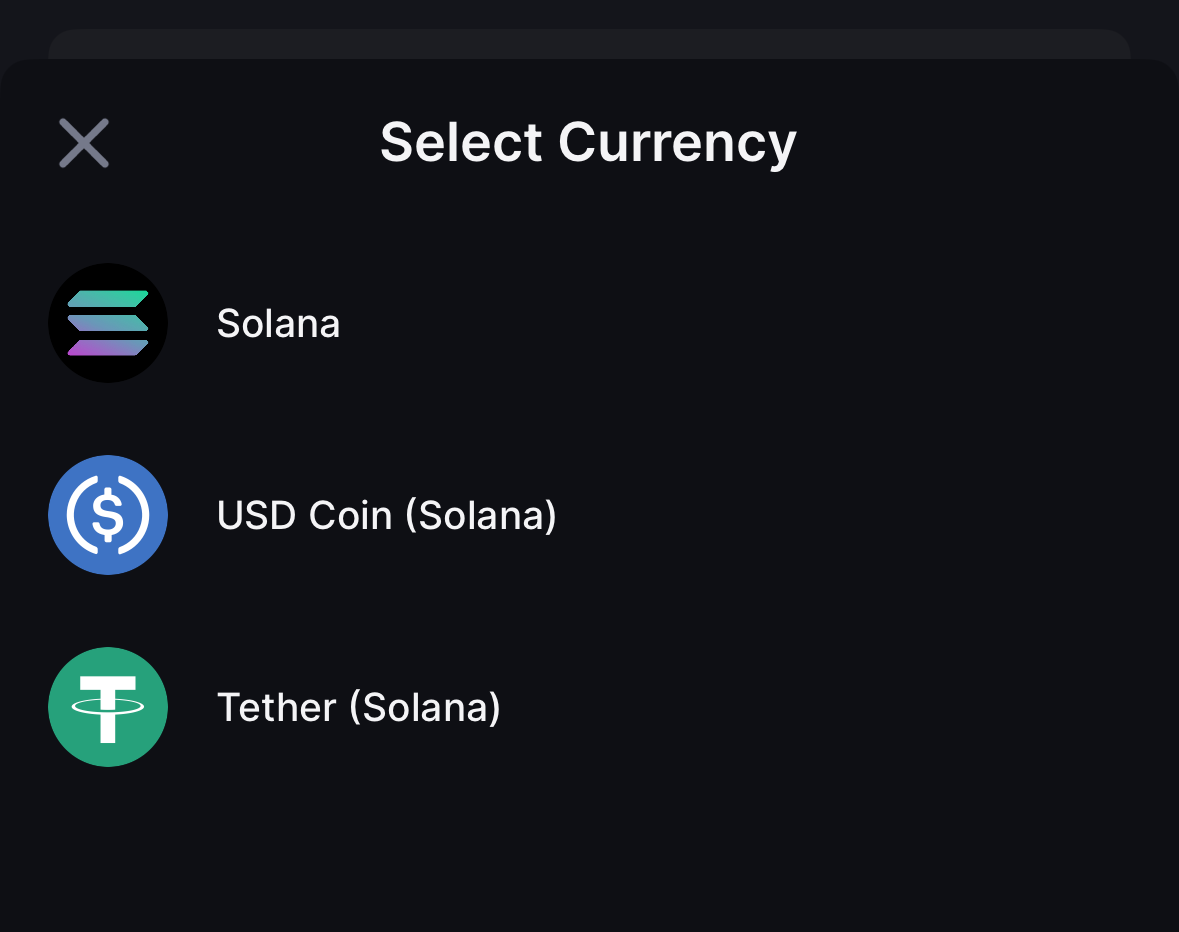Click the word Tether in the third row
This screenshot has width=1179, height=932.
276,708
